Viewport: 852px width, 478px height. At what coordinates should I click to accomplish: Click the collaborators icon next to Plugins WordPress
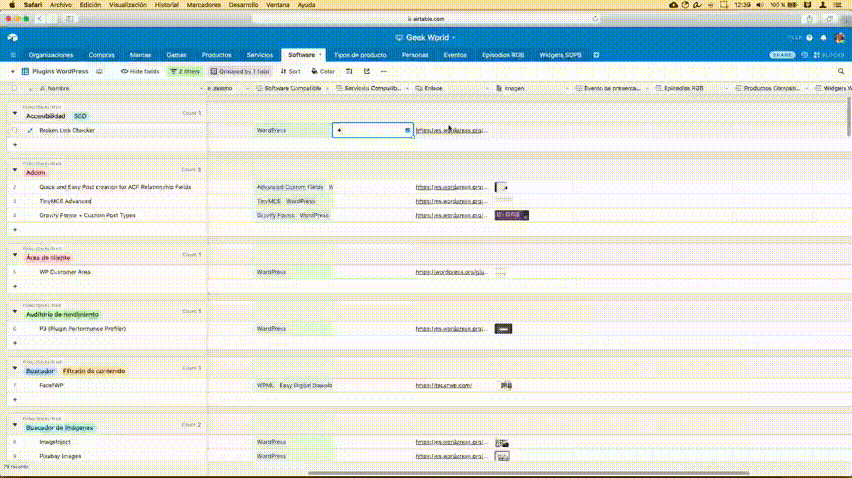click(x=99, y=71)
